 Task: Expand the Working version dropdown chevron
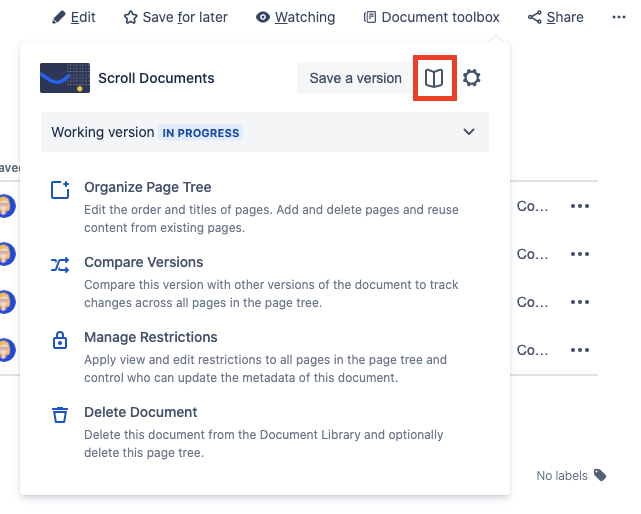point(469,132)
